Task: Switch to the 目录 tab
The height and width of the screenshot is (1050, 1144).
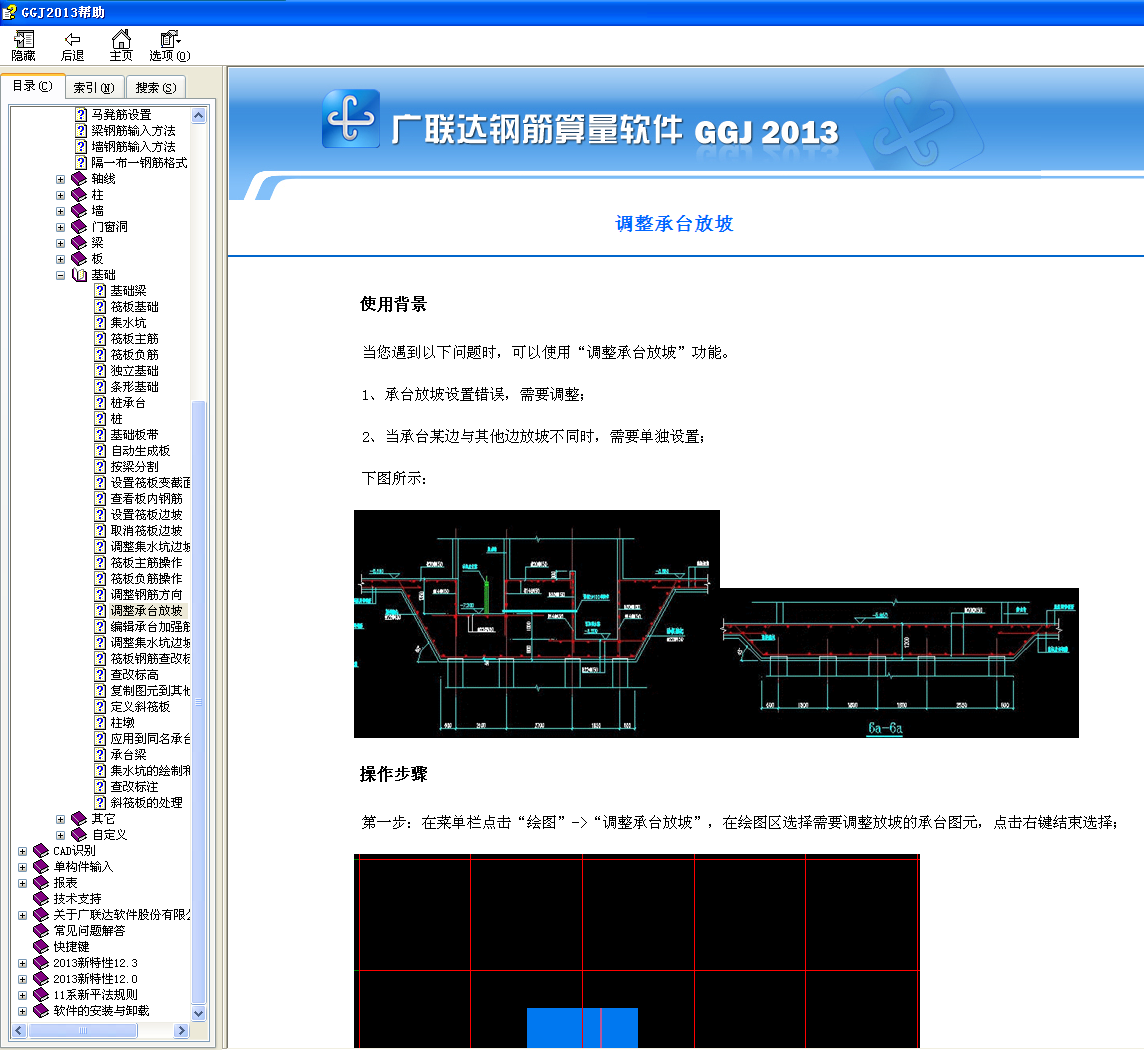Action: point(33,86)
